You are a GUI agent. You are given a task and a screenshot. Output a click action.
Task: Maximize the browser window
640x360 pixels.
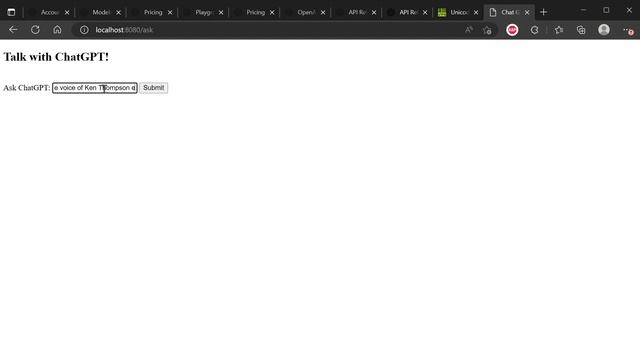606,10
